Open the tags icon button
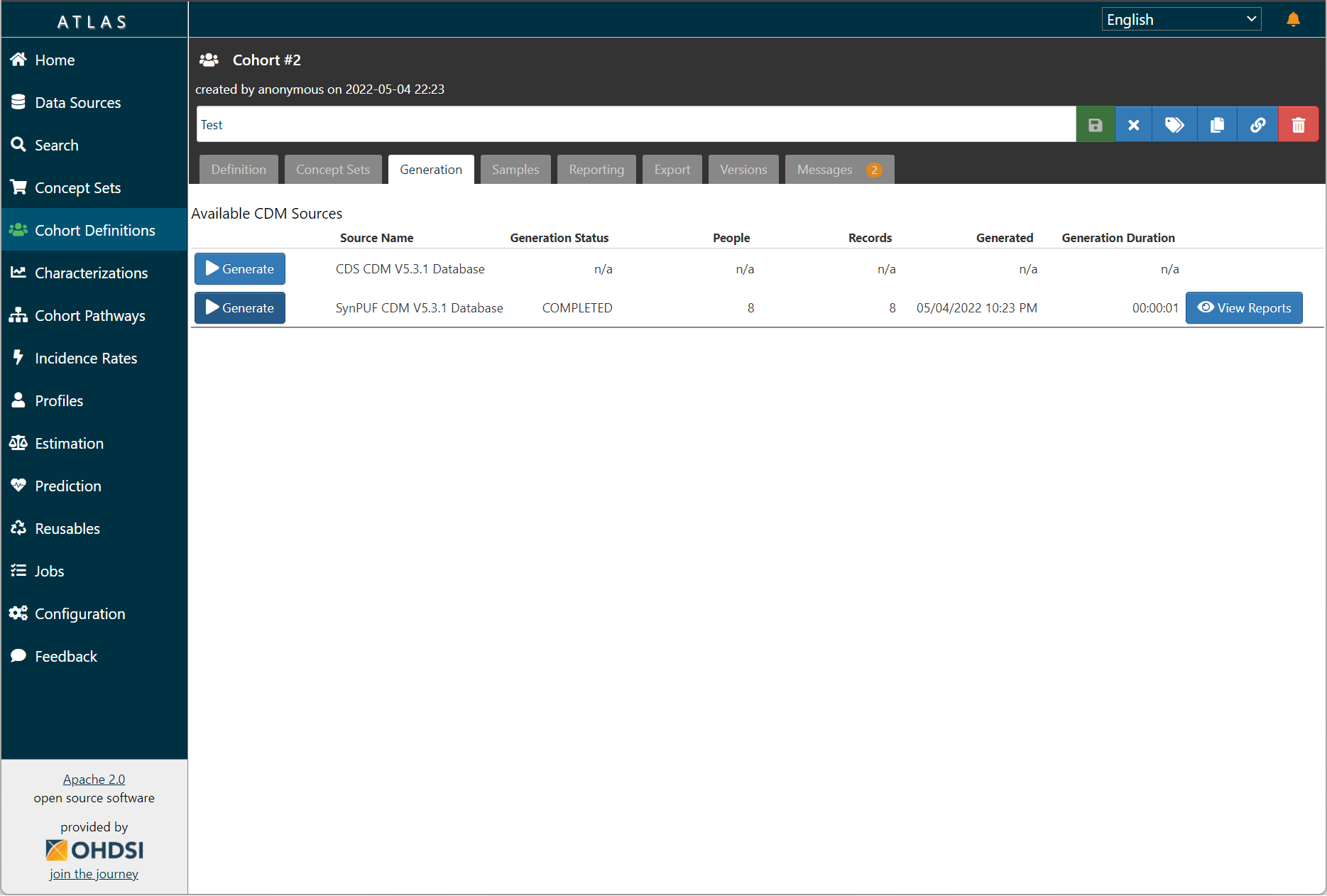 click(1174, 125)
